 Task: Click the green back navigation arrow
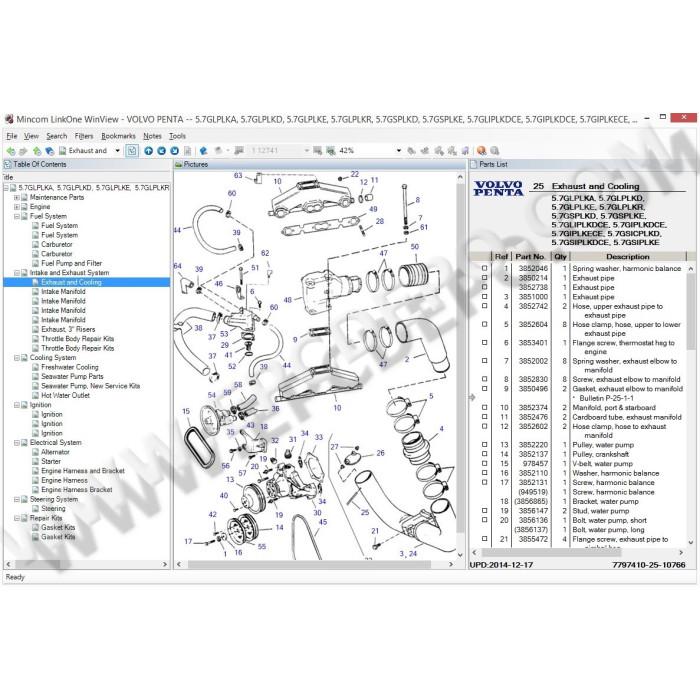click(x=11, y=151)
